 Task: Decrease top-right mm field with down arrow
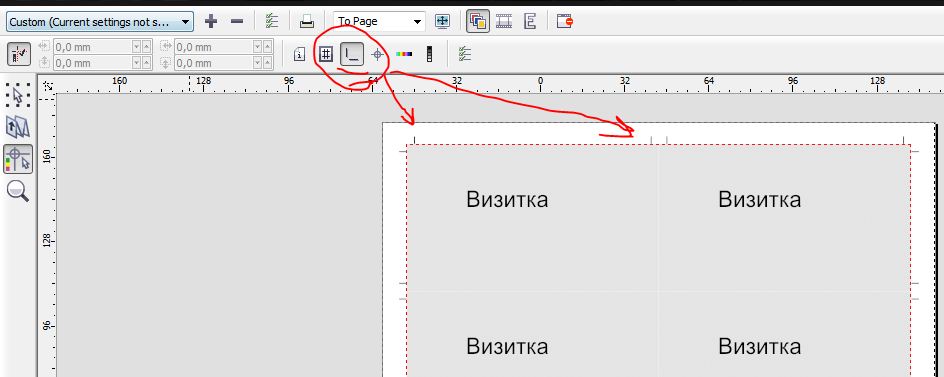(x=258, y=47)
